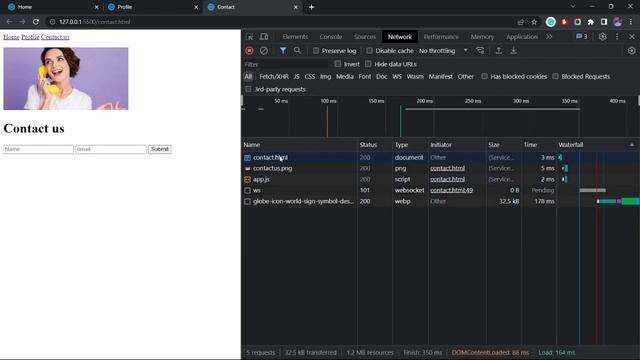The width and height of the screenshot is (640, 360).
Task: Filter requests by CSS type
Action: [310, 76]
